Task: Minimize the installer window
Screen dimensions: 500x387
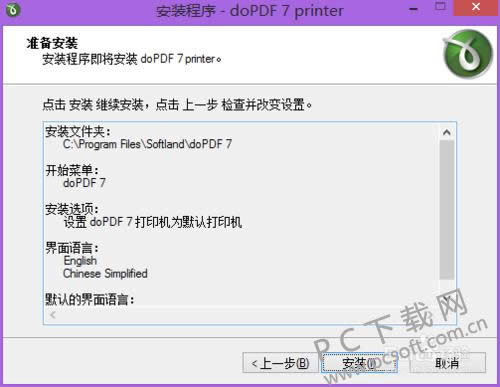Action: point(413,9)
